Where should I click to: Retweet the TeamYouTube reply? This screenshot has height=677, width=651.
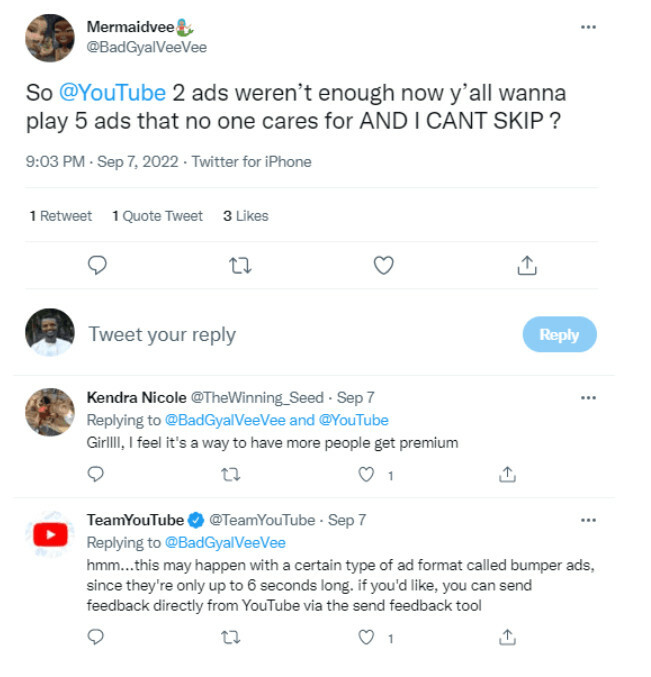[x=231, y=636]
